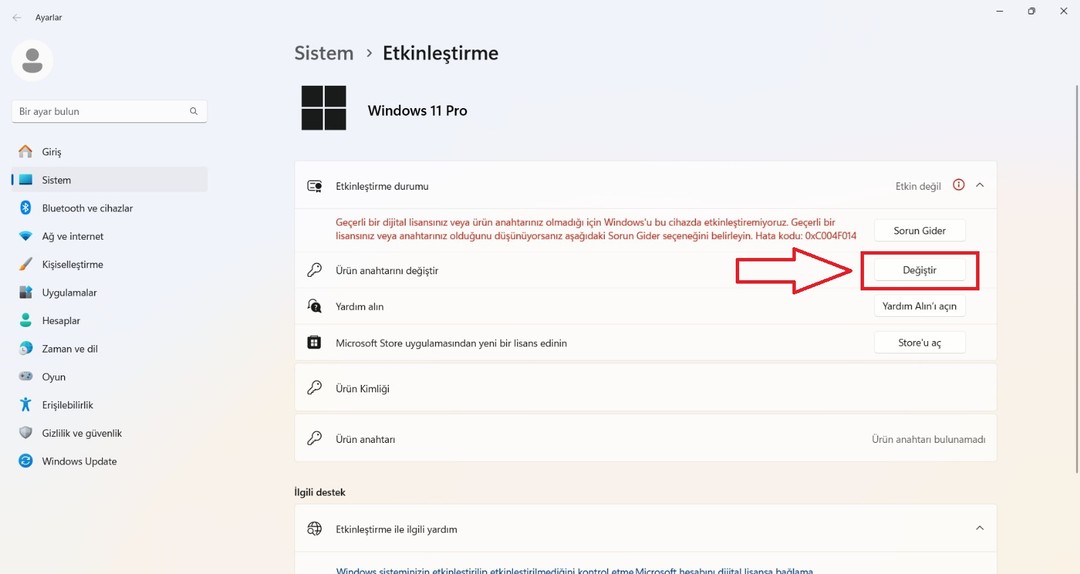
Task: Click the red activation warning info icon
Action: pos(959,185)
